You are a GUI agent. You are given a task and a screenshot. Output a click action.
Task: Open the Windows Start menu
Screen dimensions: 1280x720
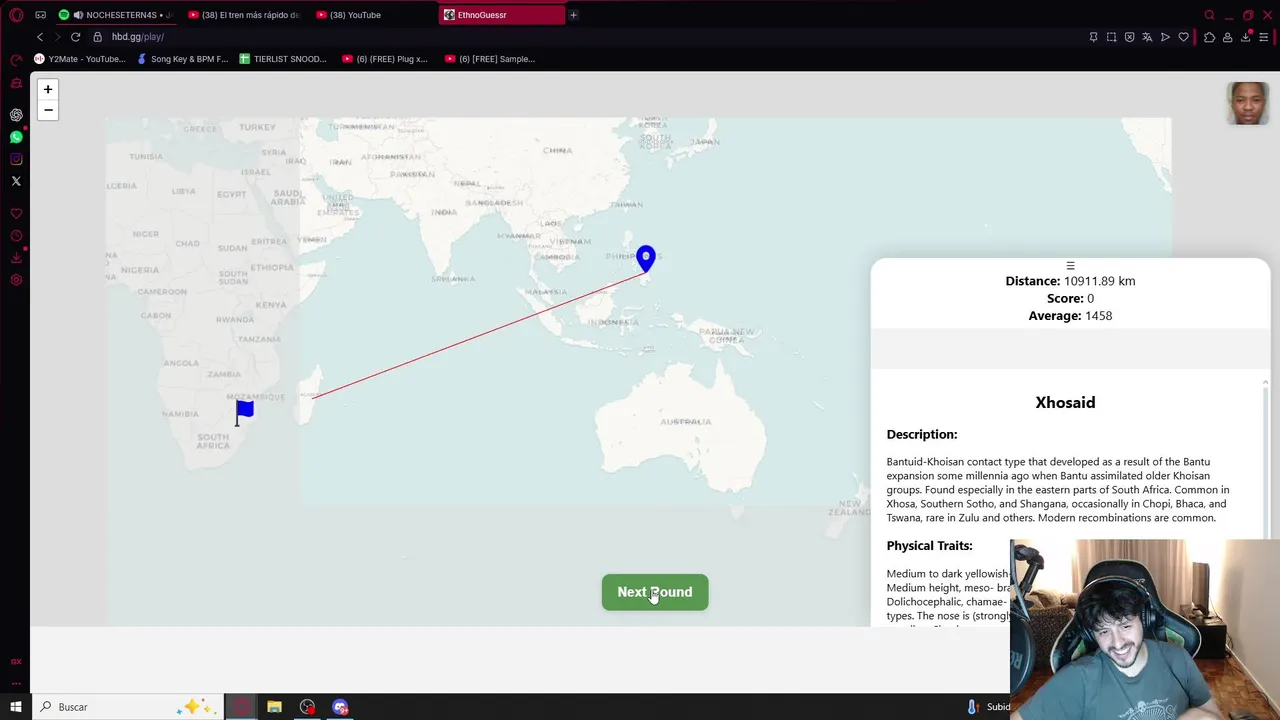[16, 707]
